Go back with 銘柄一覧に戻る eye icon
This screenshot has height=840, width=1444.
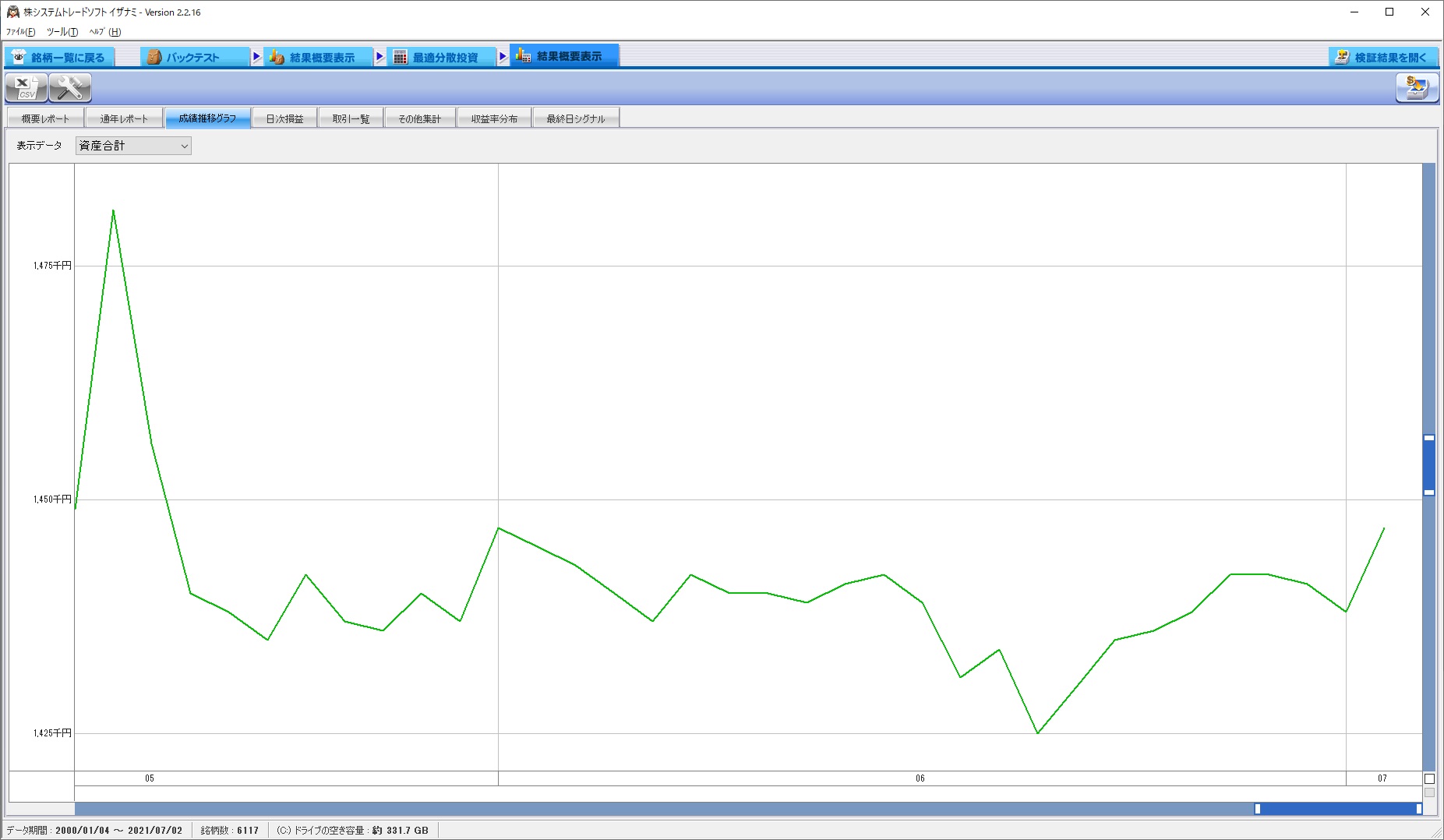(59, 57)
